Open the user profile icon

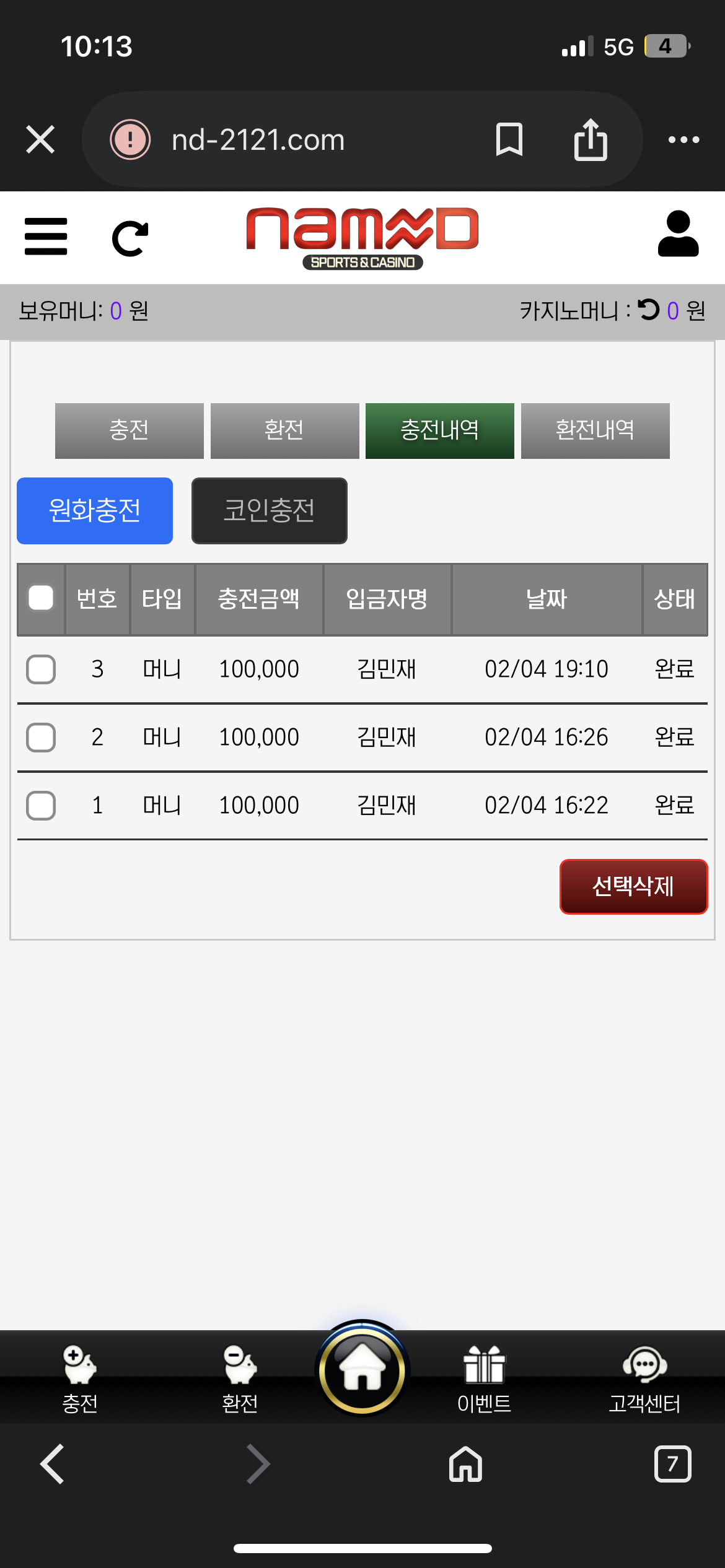pyautogui.click(x=678, y=234)
